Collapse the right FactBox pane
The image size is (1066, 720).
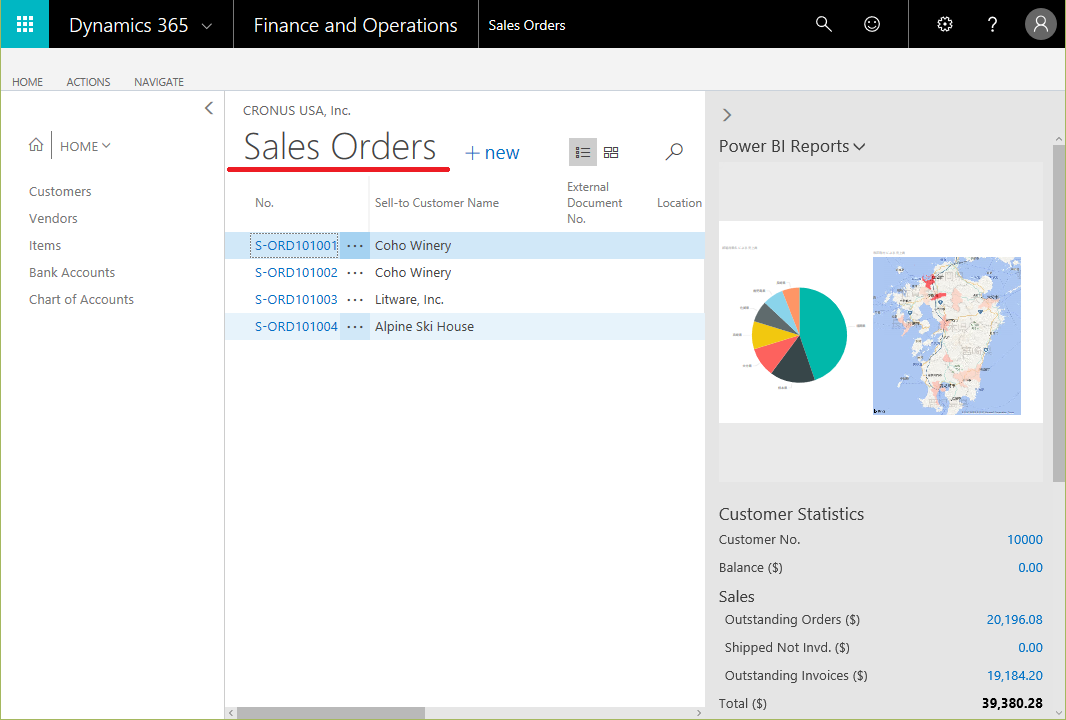pos(727,115)
